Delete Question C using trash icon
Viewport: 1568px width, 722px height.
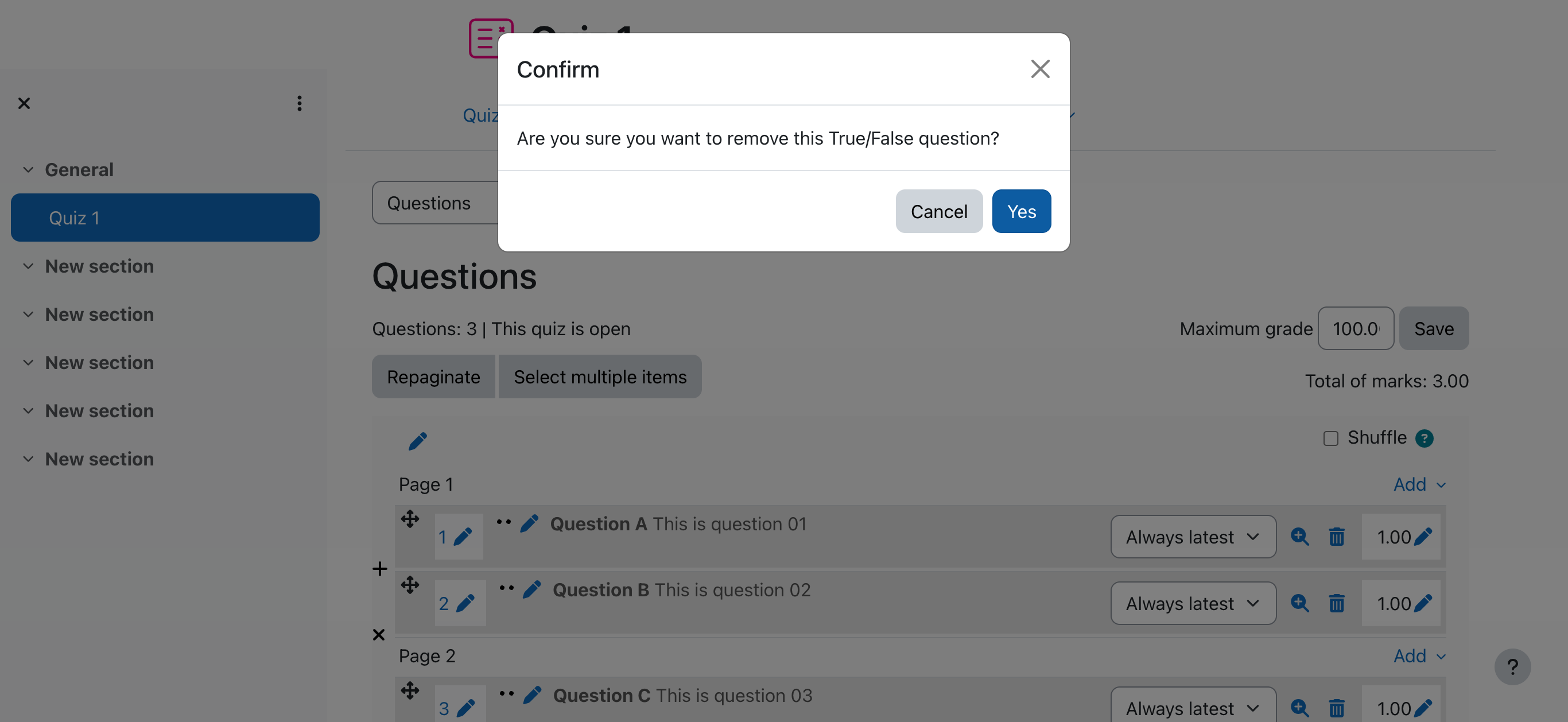click(1336, 708)
